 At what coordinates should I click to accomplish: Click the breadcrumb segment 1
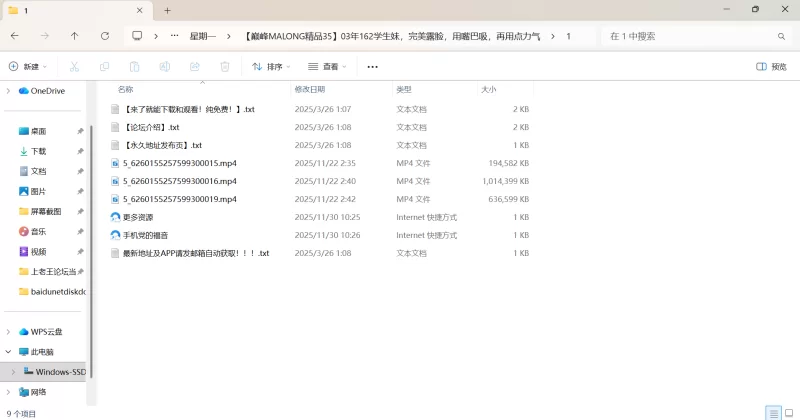tap(568, 36)
